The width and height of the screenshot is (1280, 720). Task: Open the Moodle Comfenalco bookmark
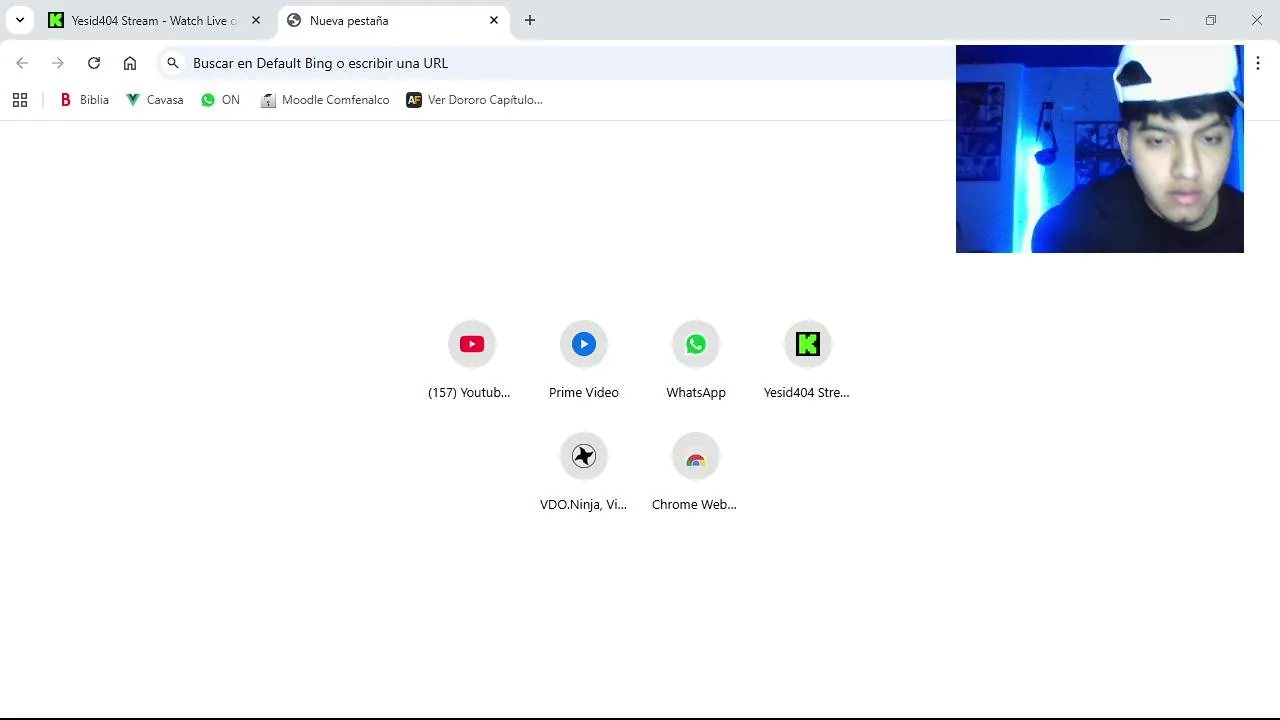325,100
